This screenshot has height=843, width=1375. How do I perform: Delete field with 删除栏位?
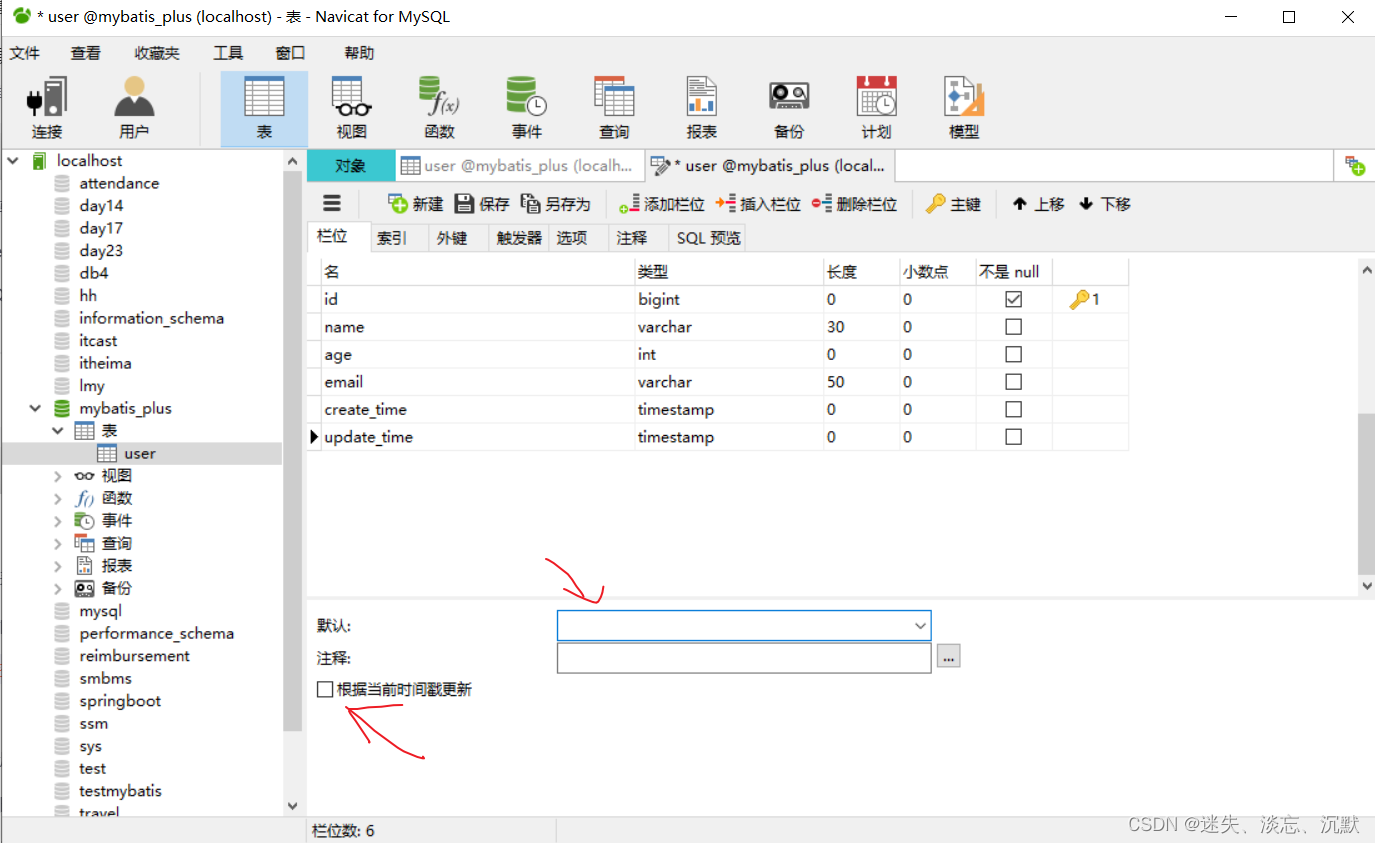pyautogui.click(x=854, y=204)
